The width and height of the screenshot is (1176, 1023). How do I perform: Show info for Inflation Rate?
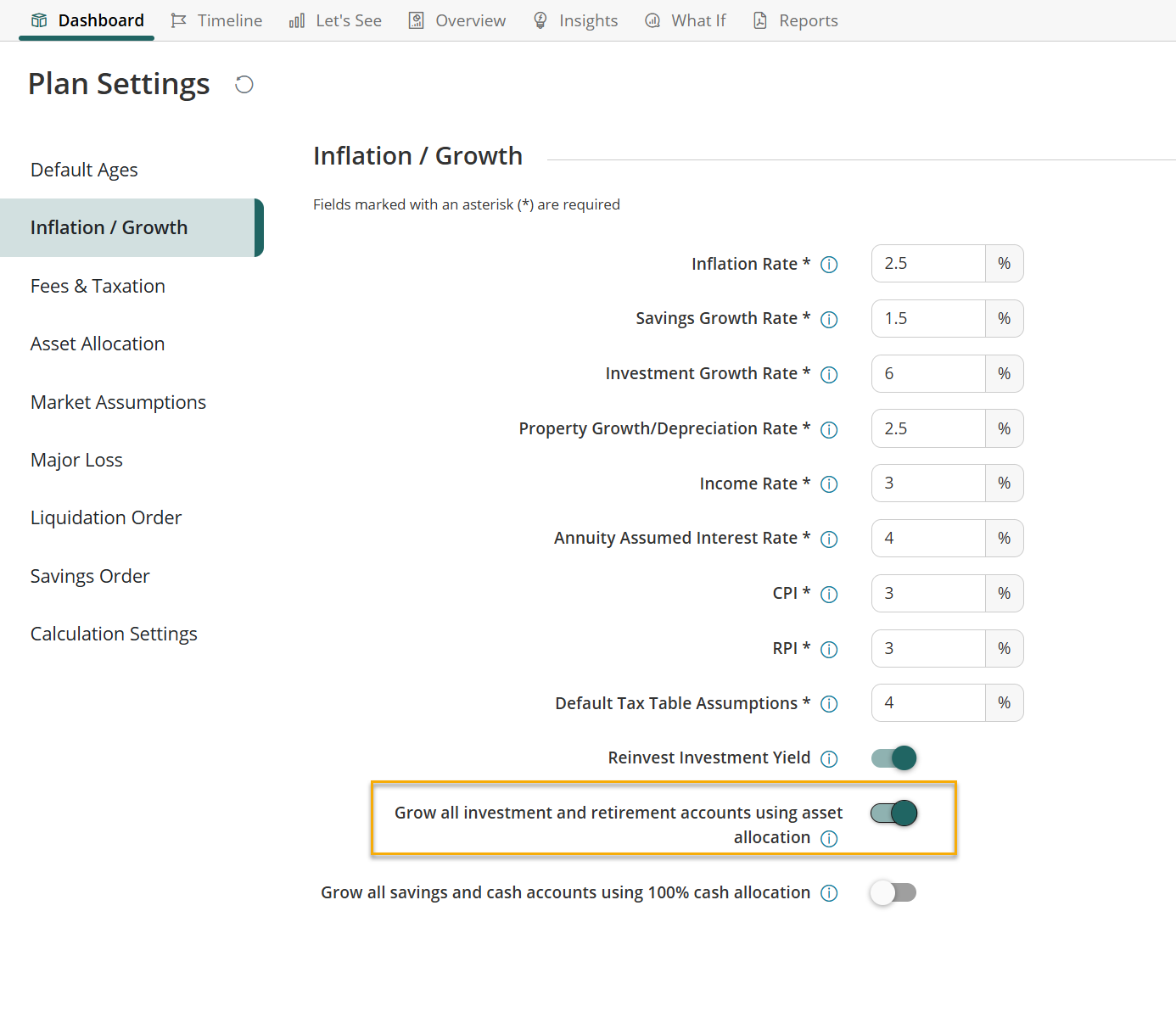tap(830, 265)
